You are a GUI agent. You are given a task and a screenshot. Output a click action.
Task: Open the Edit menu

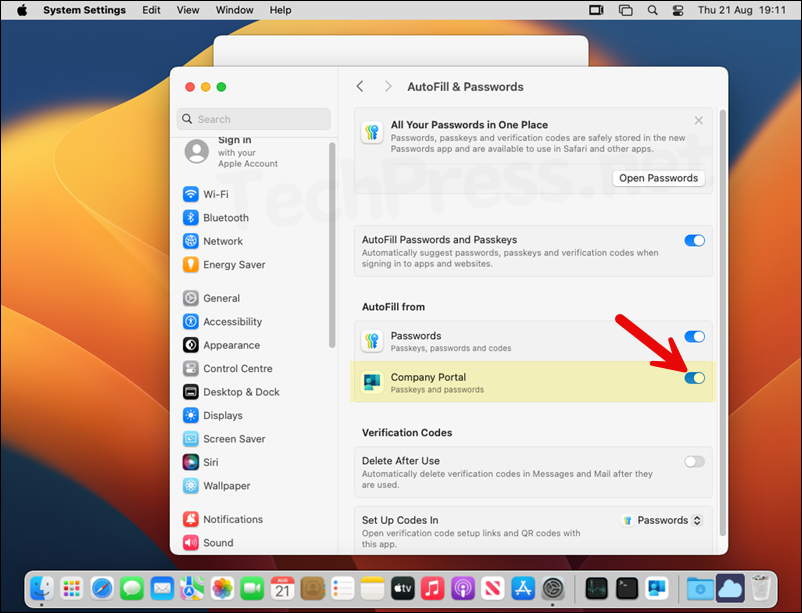point(151,10)
